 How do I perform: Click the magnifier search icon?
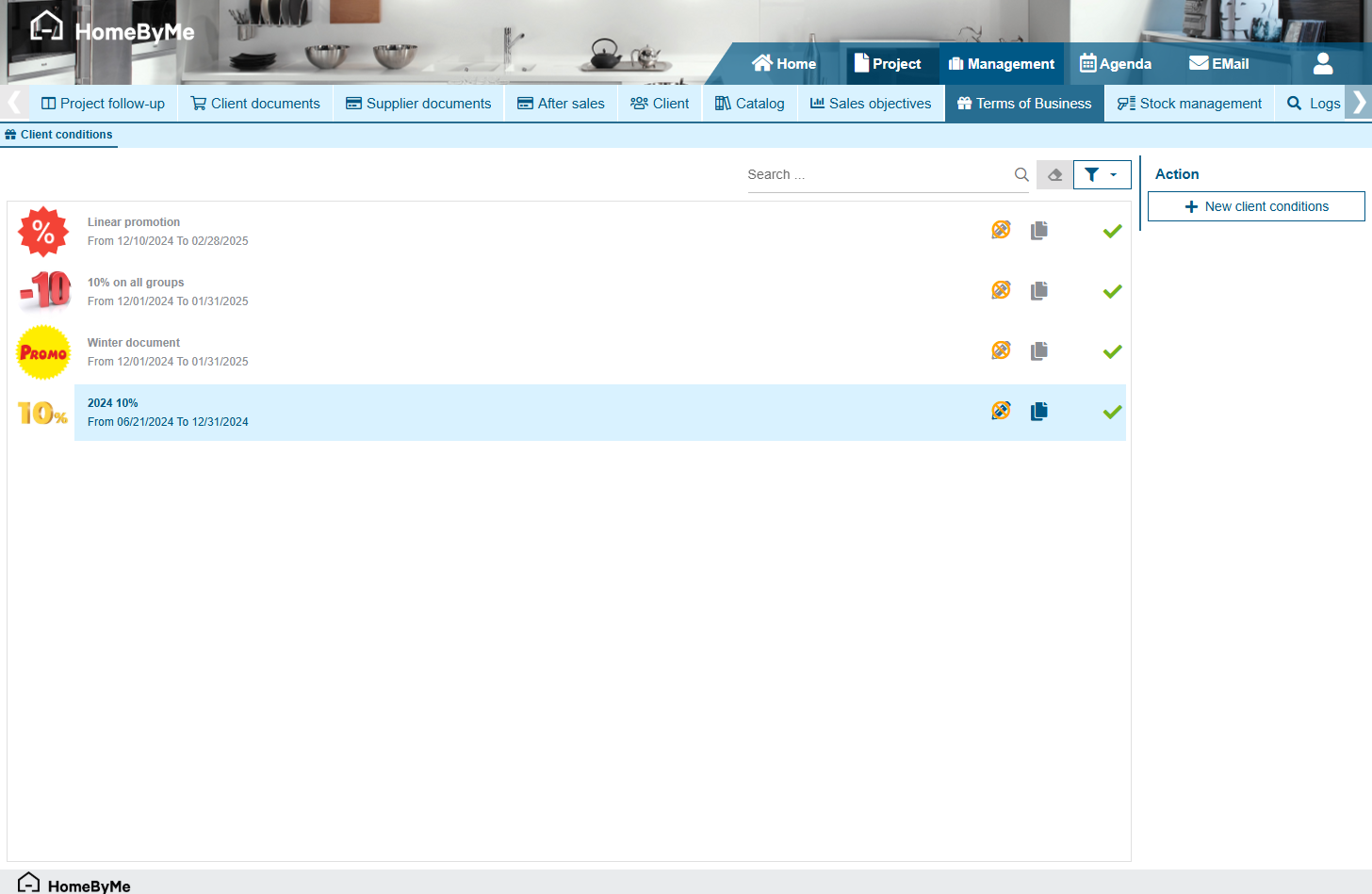tap(1021, 175)
